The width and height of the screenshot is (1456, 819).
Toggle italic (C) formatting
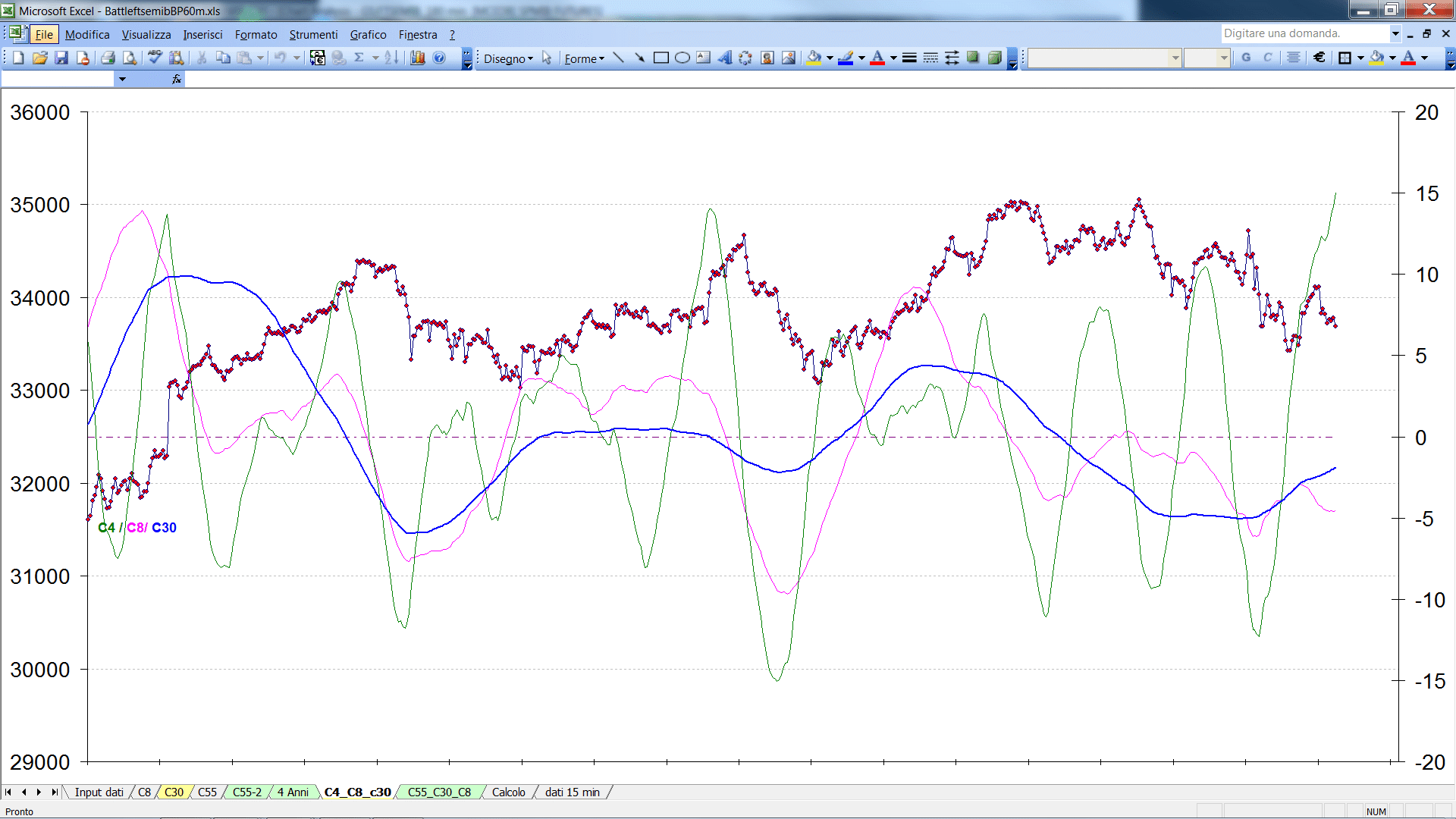pyautogui.click(x=1267, y=58)
